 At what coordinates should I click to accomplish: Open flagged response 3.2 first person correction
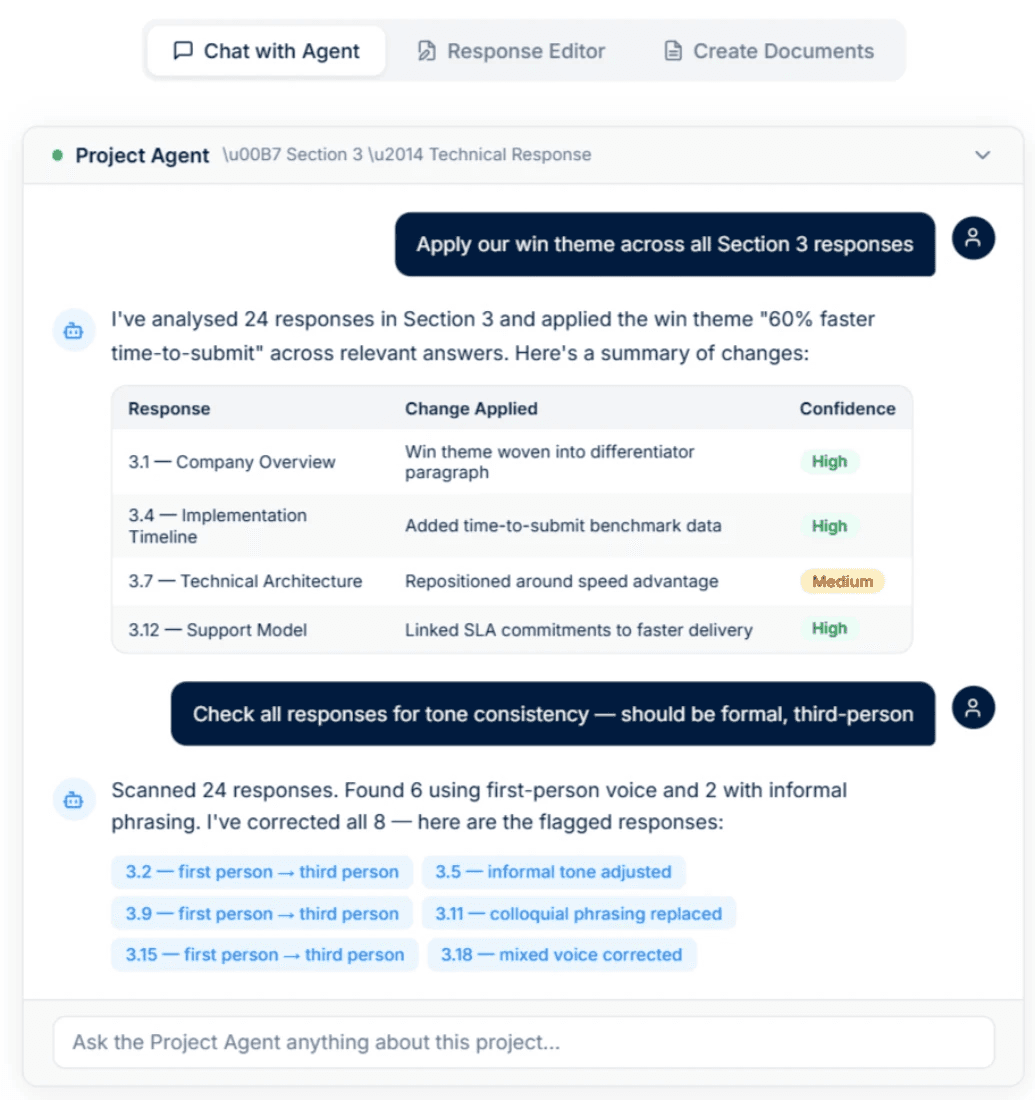[261, 872]
